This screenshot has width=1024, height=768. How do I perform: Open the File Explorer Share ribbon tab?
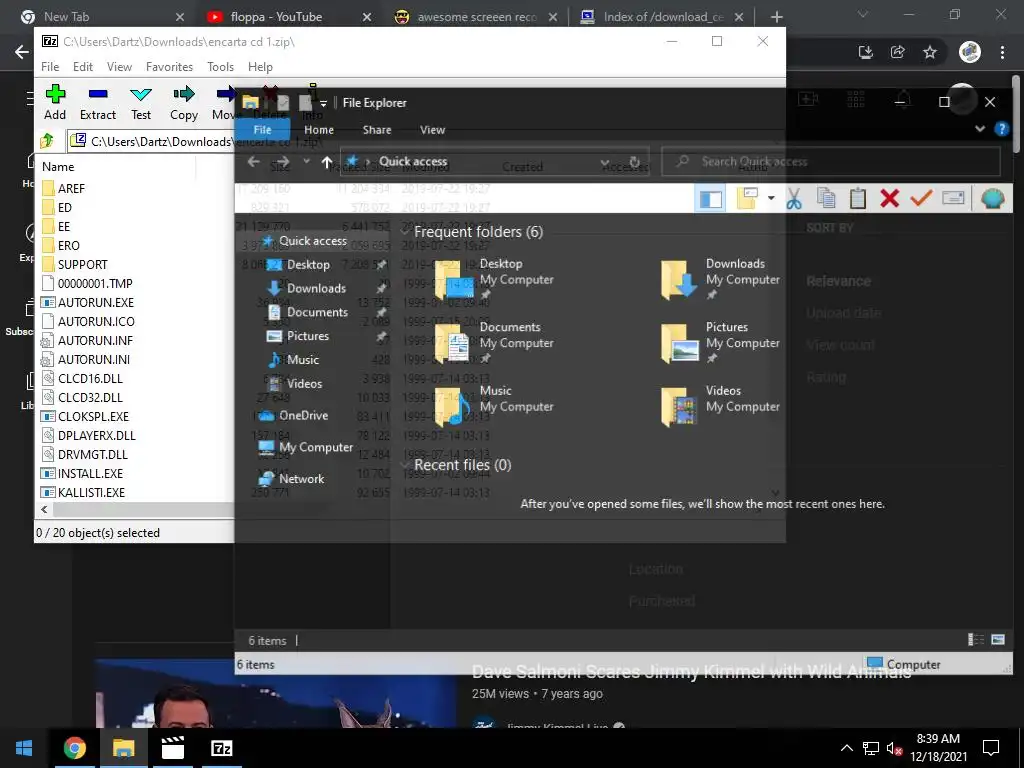click(x=377, y=130)
